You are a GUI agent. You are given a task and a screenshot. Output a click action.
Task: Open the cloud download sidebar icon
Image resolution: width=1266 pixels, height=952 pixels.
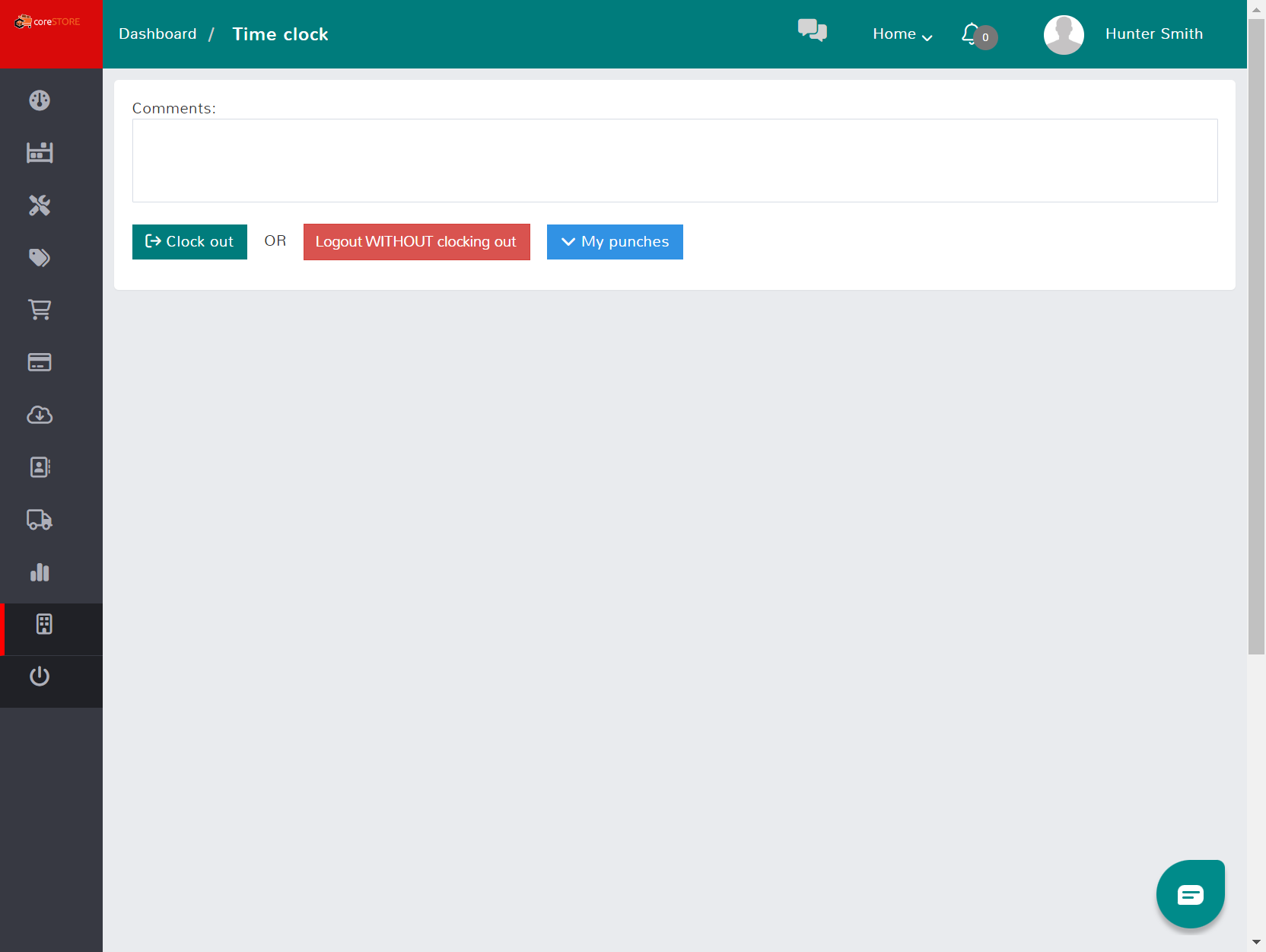[x=40, y=415]
